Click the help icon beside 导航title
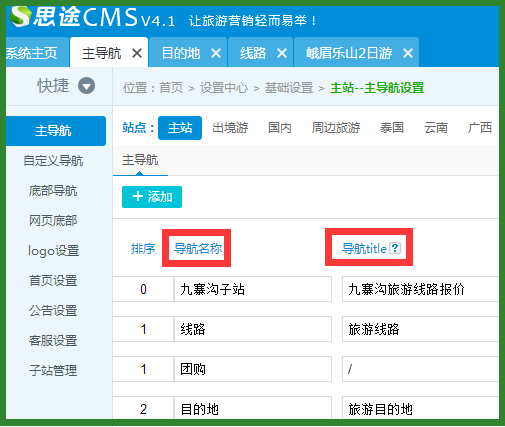 [x=395, y=248]
